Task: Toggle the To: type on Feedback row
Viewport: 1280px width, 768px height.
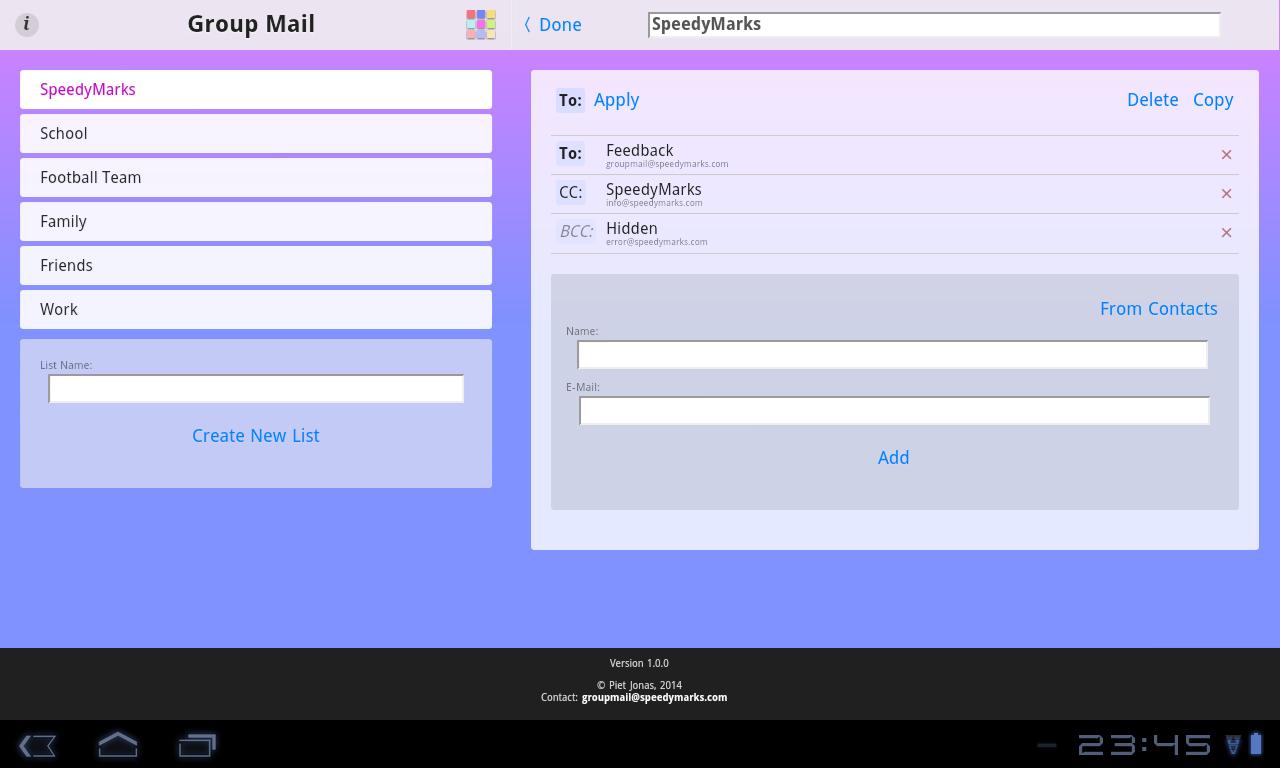Action: [x=570, y=153]
